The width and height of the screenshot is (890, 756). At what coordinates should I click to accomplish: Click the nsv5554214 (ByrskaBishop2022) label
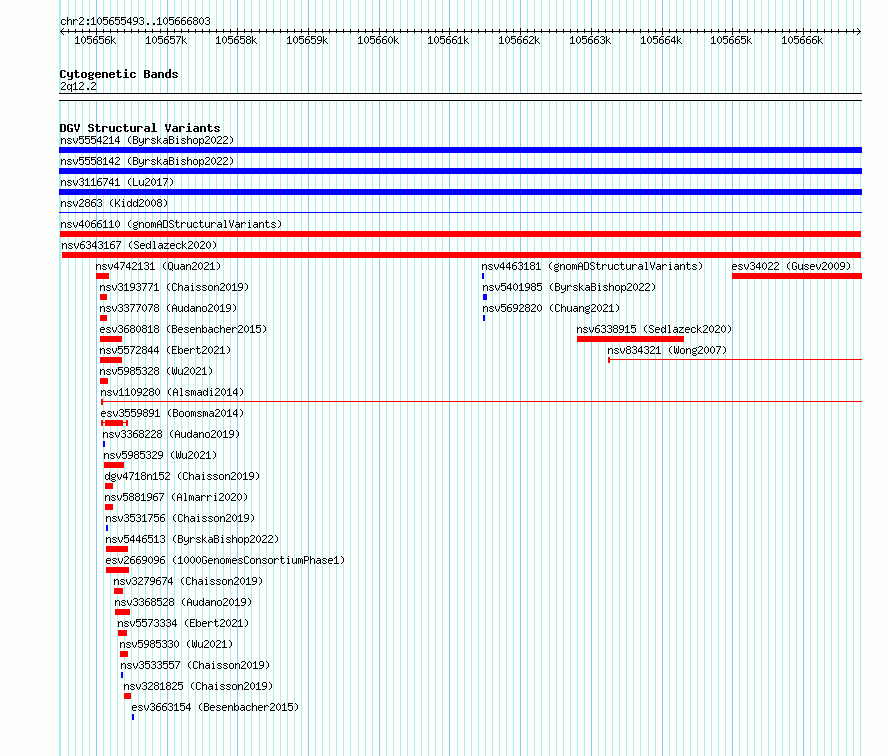click(147, 140)
